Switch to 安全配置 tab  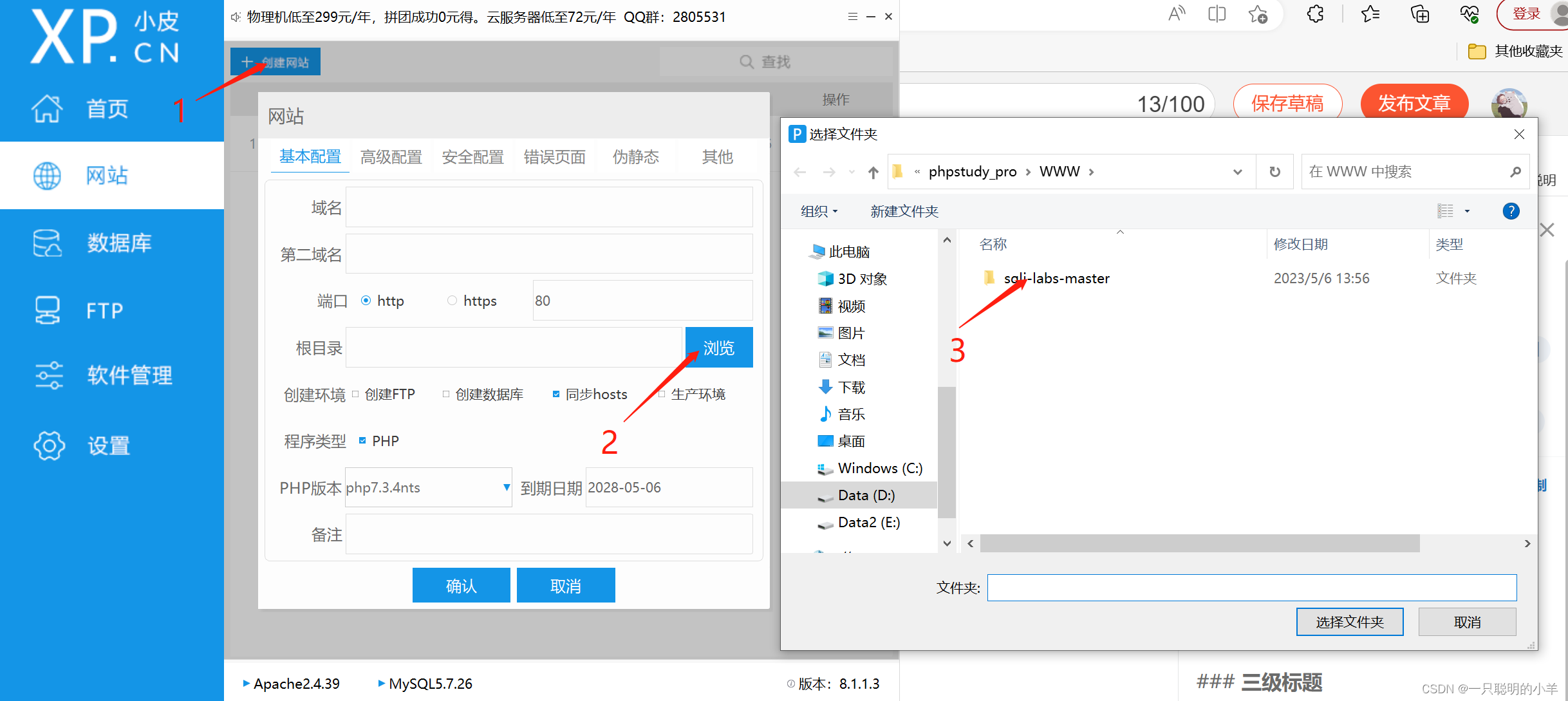[473, 156]
